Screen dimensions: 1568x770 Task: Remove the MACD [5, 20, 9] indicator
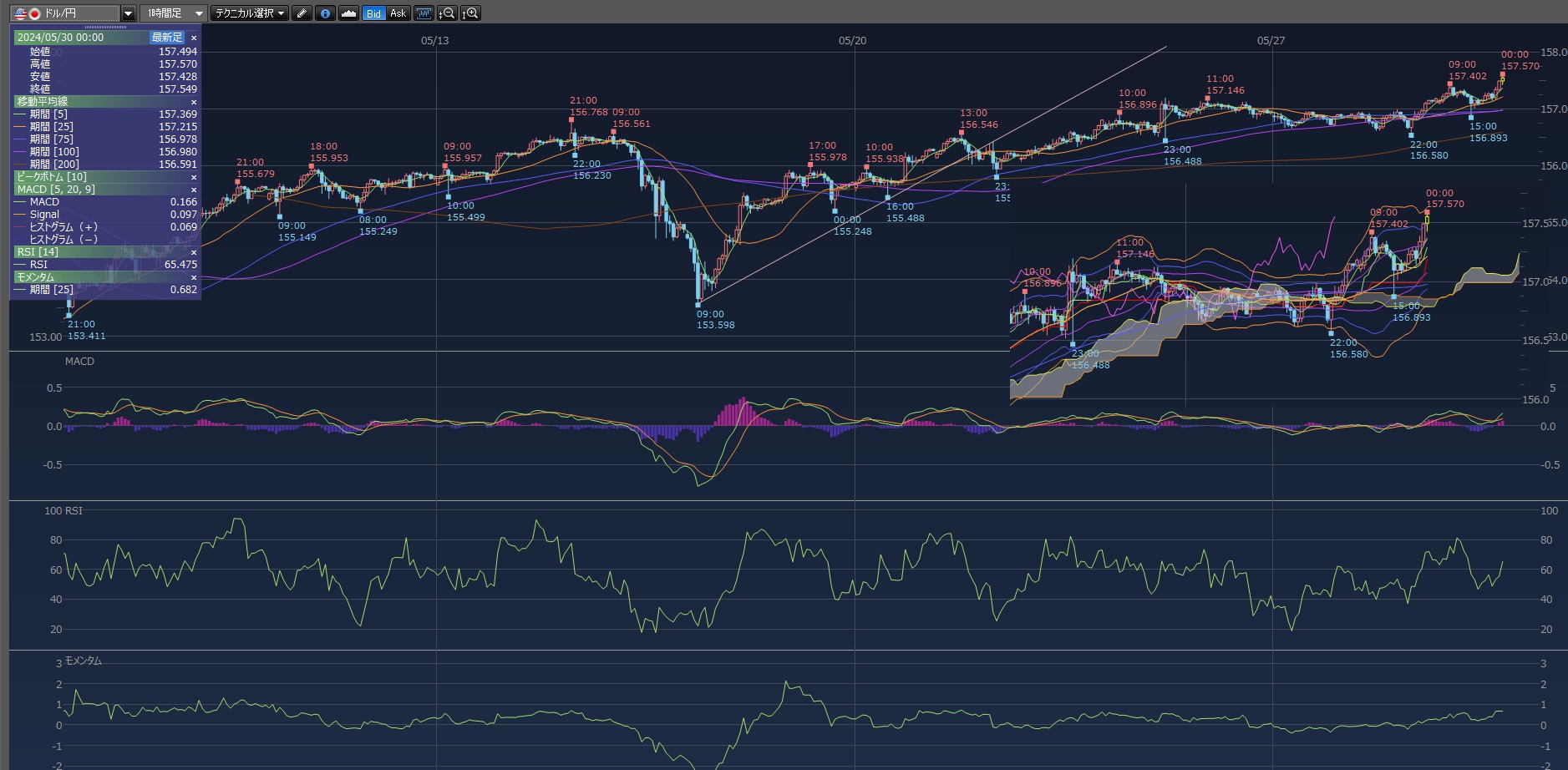click(x=194, y=190)
